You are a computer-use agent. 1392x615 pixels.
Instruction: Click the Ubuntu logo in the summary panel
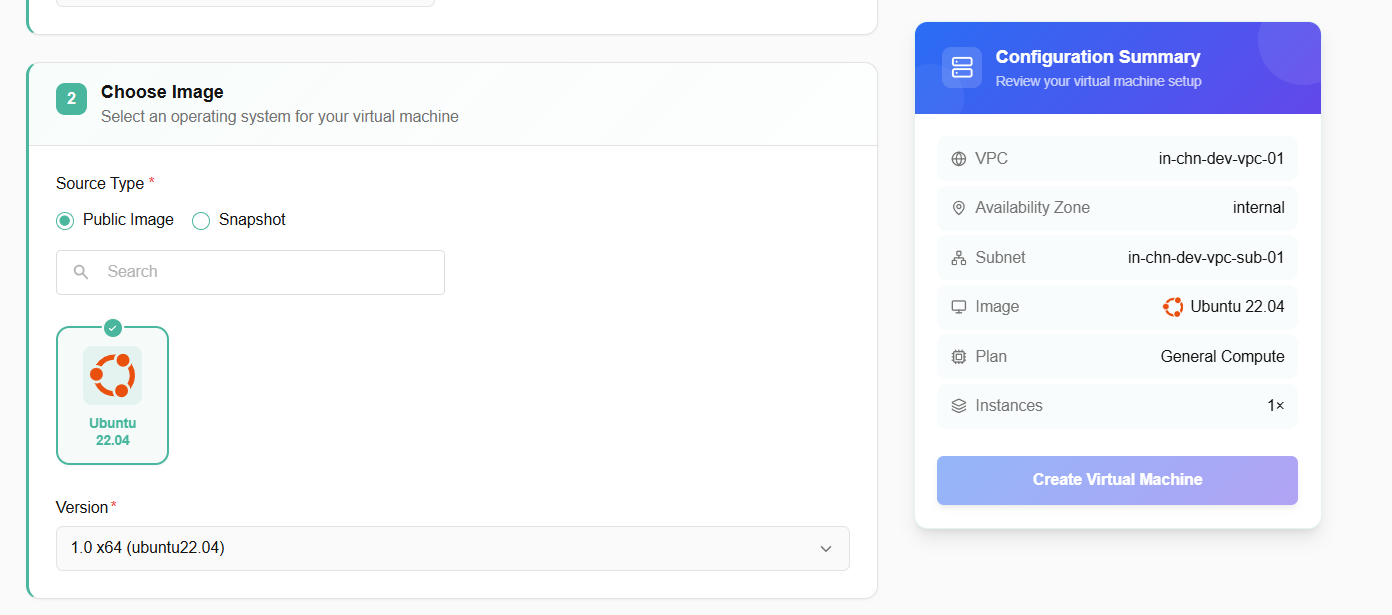1173,307
